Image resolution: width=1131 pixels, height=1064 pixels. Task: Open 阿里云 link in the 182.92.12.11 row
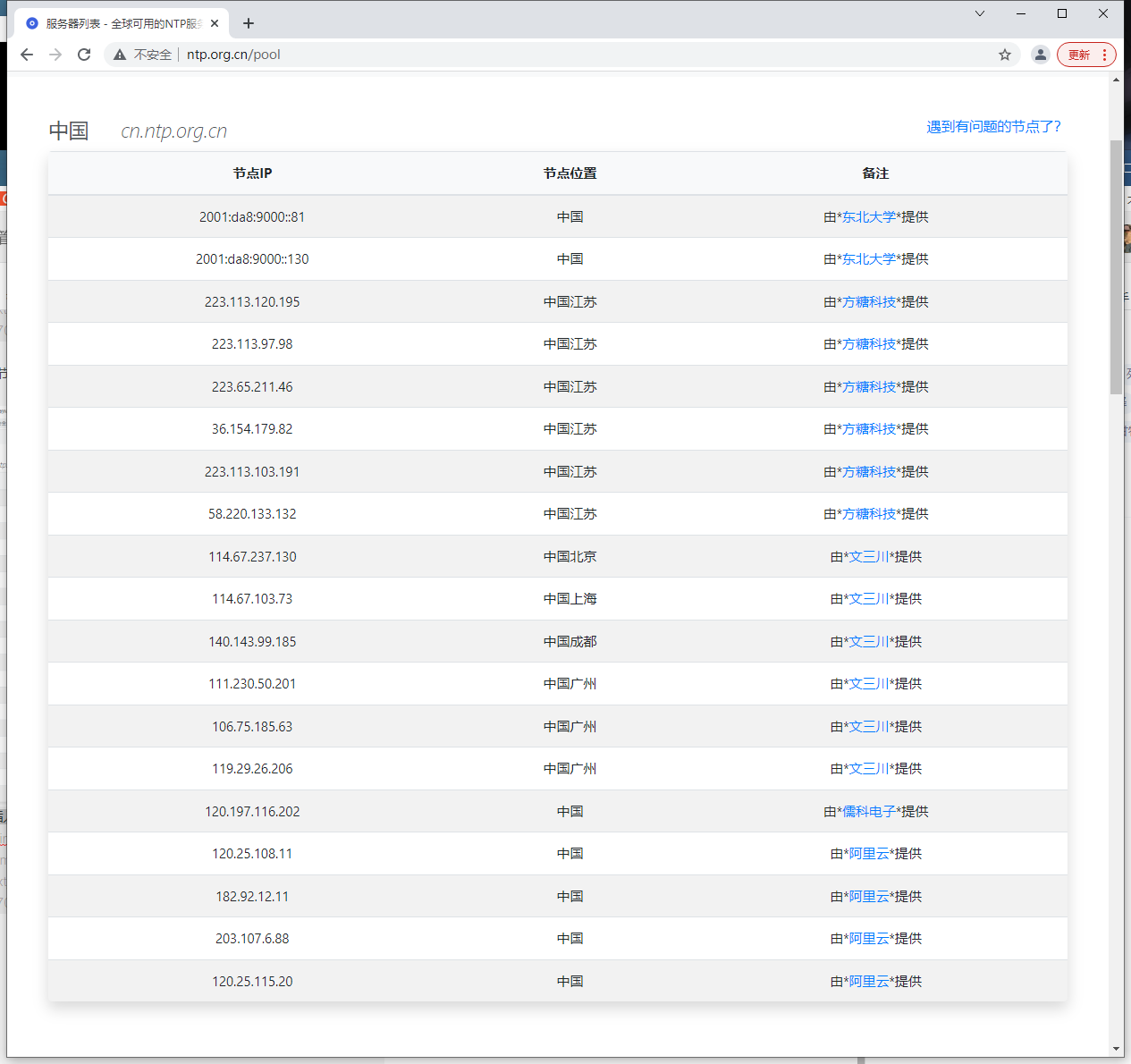pyautogui.click(x=868, y=897)
